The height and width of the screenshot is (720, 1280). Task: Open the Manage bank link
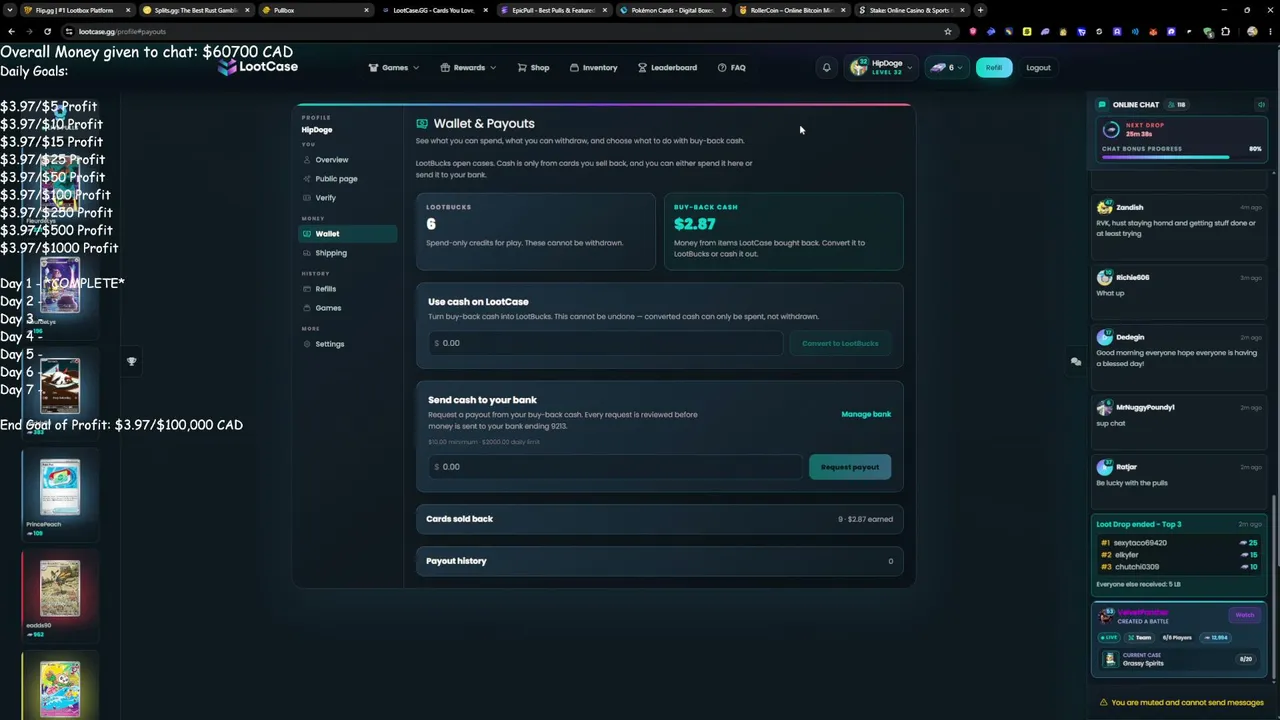click(866, 414)
